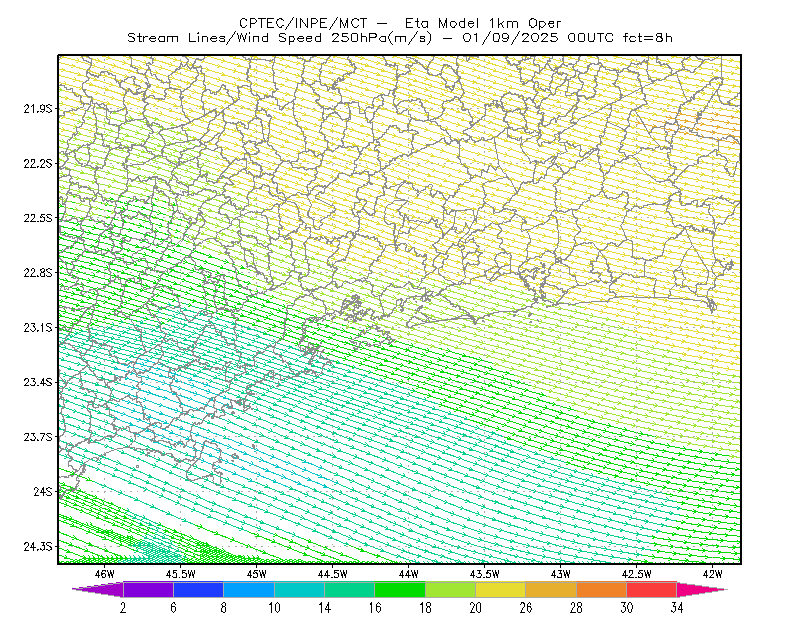Click the latitude label 23.7S
This screenshot has height=618, width=800.
pyautogui.click(x=38, y=437)
